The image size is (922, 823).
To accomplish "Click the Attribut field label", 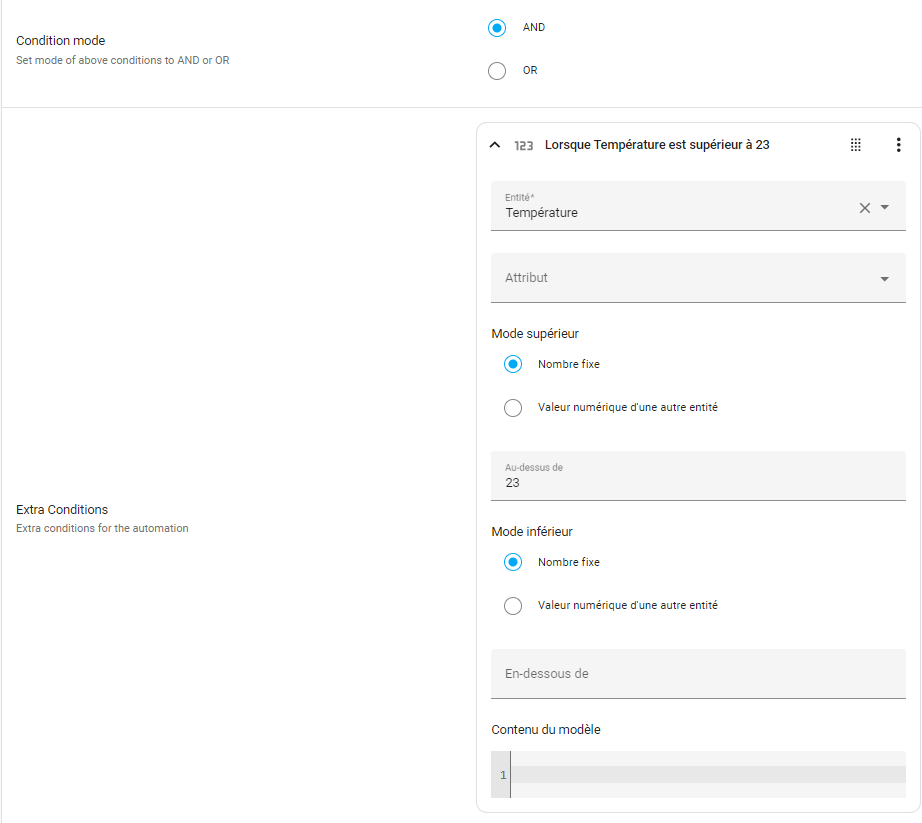I will tap(527, 278).
